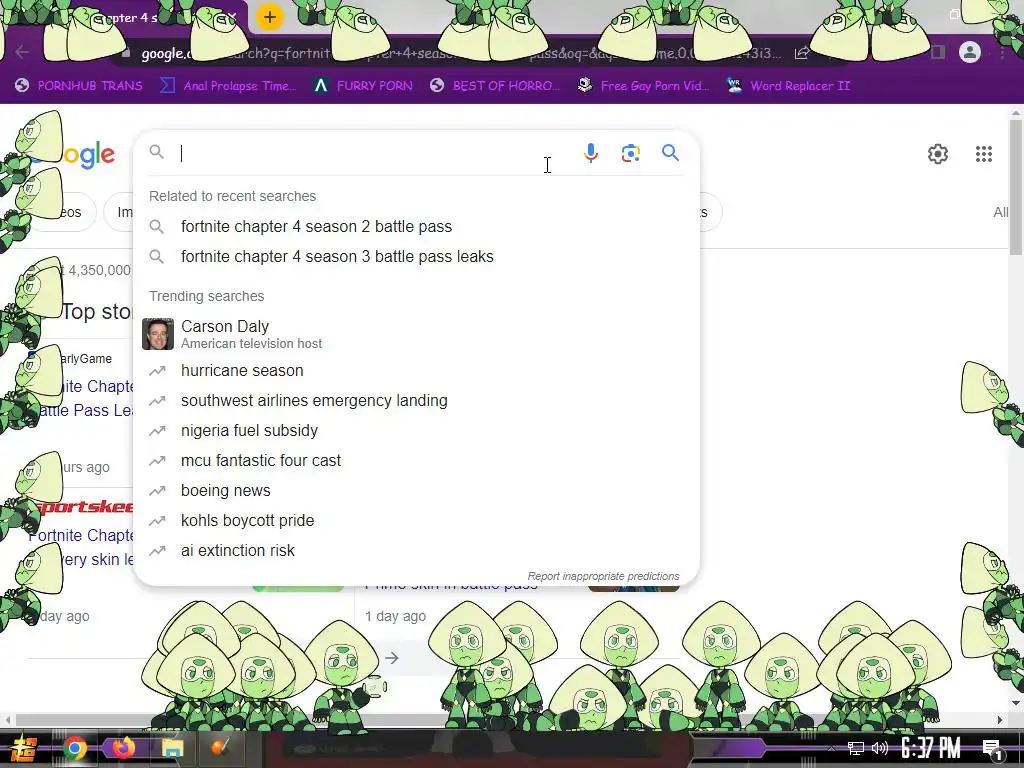Click the right arrow under top stories
This screenshot has width=1024, height=768.
(x=392, y=658)
